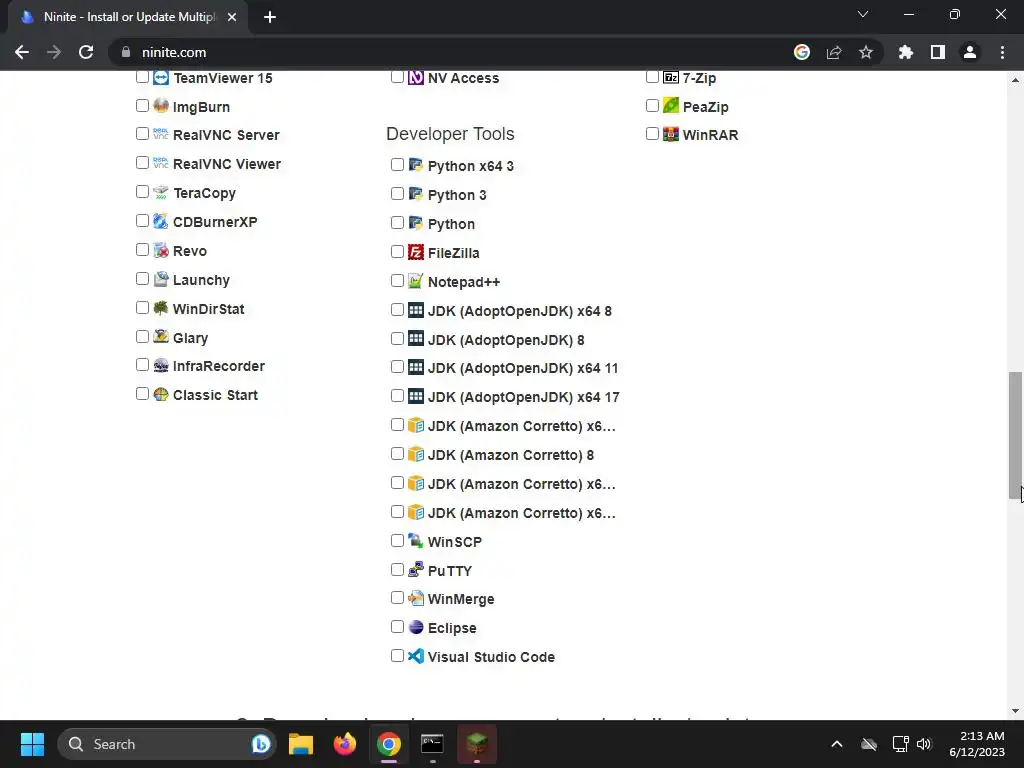
Task: Click the WinDirStat tree icon
Action: click(161, 308)
